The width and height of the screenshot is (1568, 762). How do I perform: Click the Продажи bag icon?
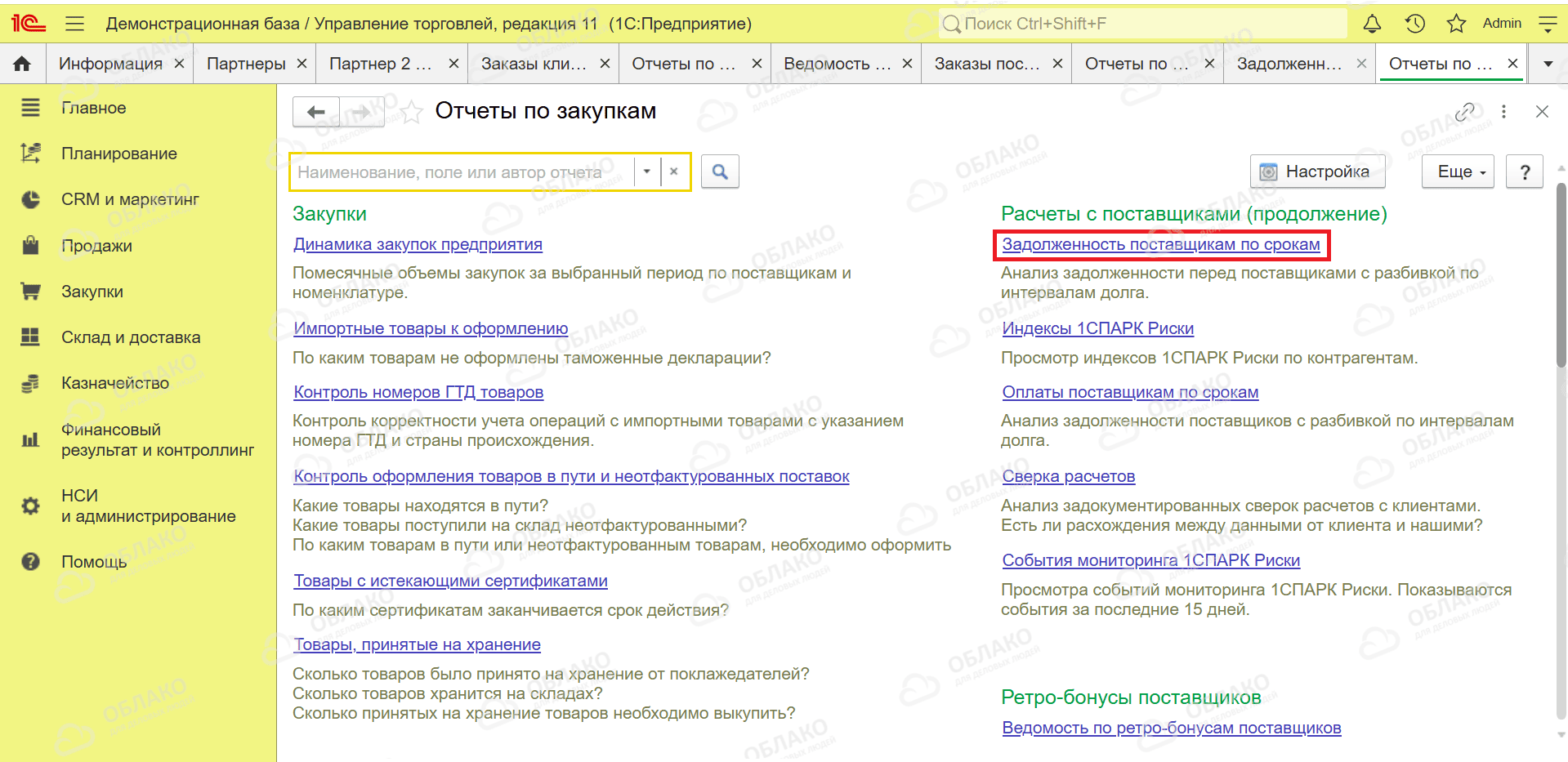[30, 246]
